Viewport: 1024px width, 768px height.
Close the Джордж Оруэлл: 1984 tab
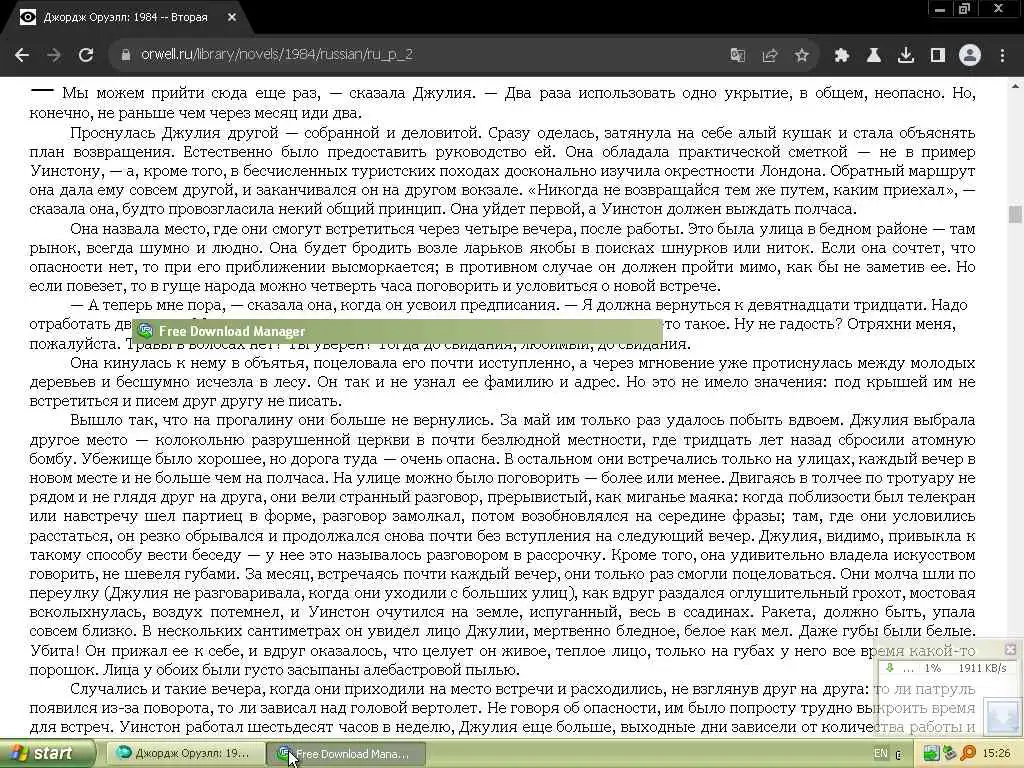(232, 18)
